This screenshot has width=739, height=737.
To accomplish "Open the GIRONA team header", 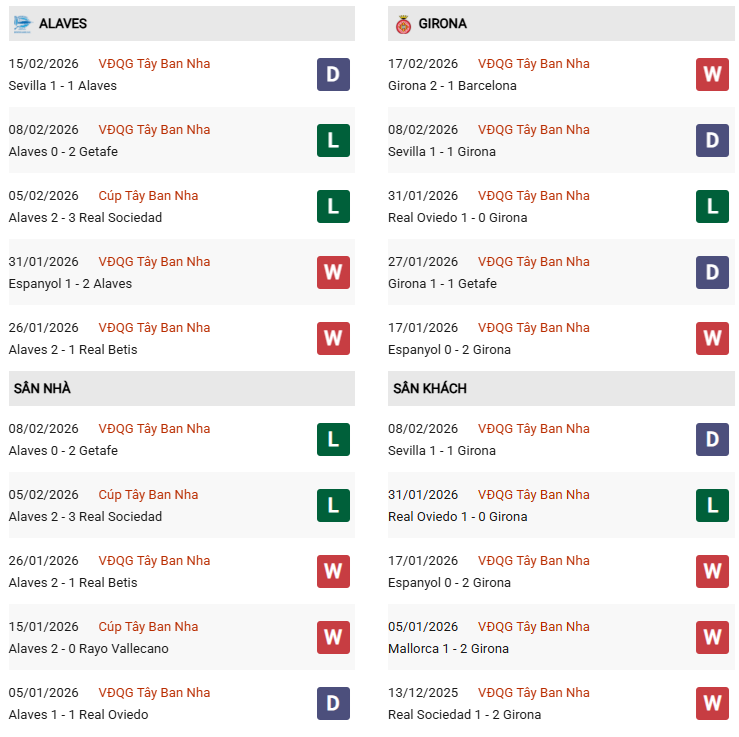I will point(443,23).
